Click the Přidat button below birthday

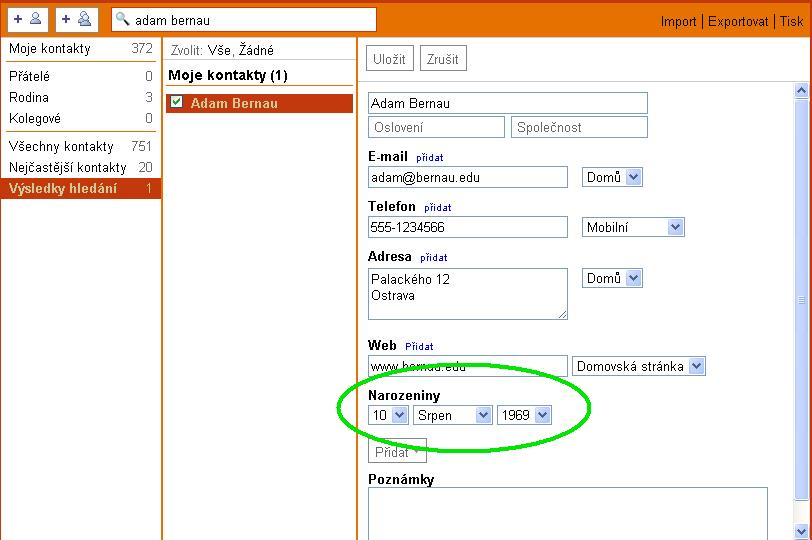(x=397, y=451)
